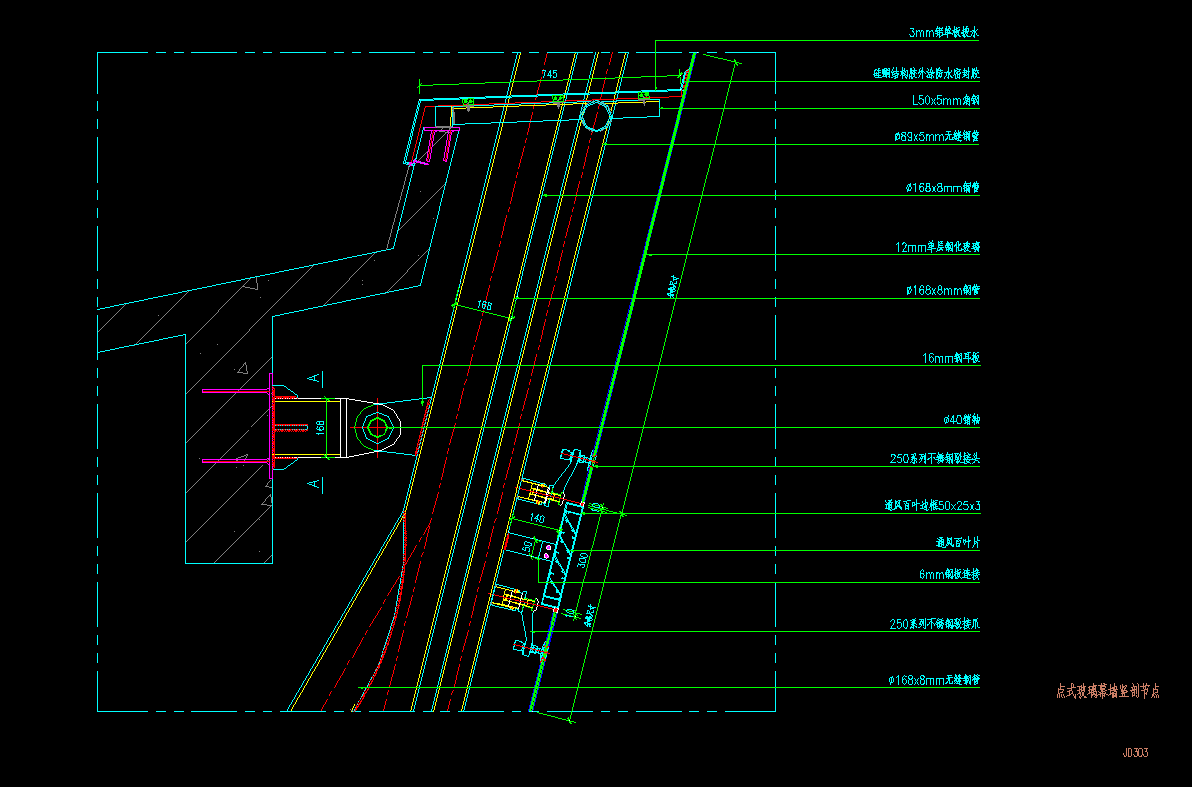The image size is (1192, 787).
Task: Click the JD303 drawing number
Action: (1135, 753)
